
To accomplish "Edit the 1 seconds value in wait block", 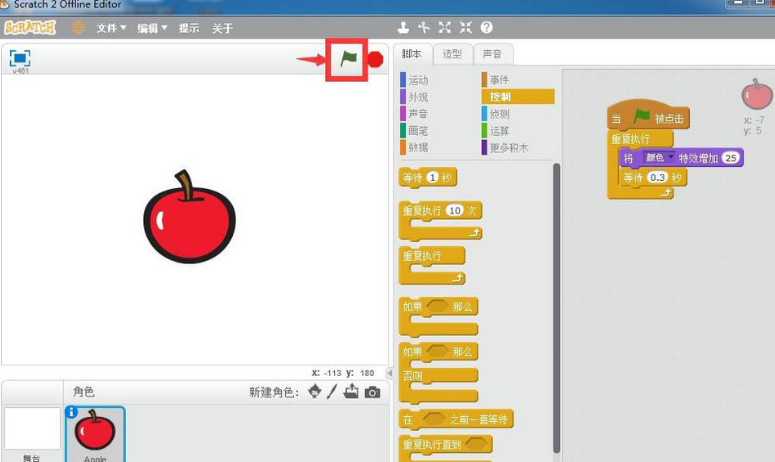I will [432, 177].
